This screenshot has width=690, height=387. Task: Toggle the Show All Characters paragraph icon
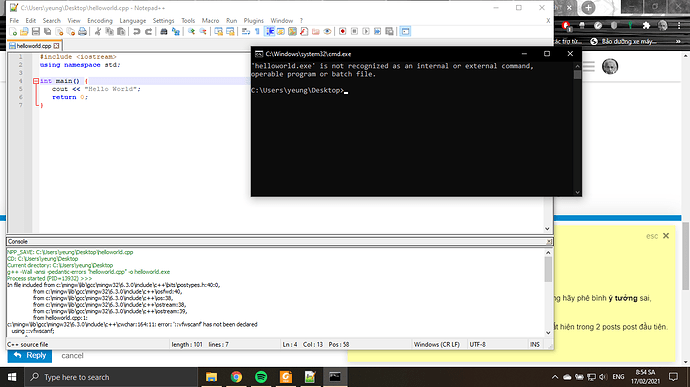(257, 32)
